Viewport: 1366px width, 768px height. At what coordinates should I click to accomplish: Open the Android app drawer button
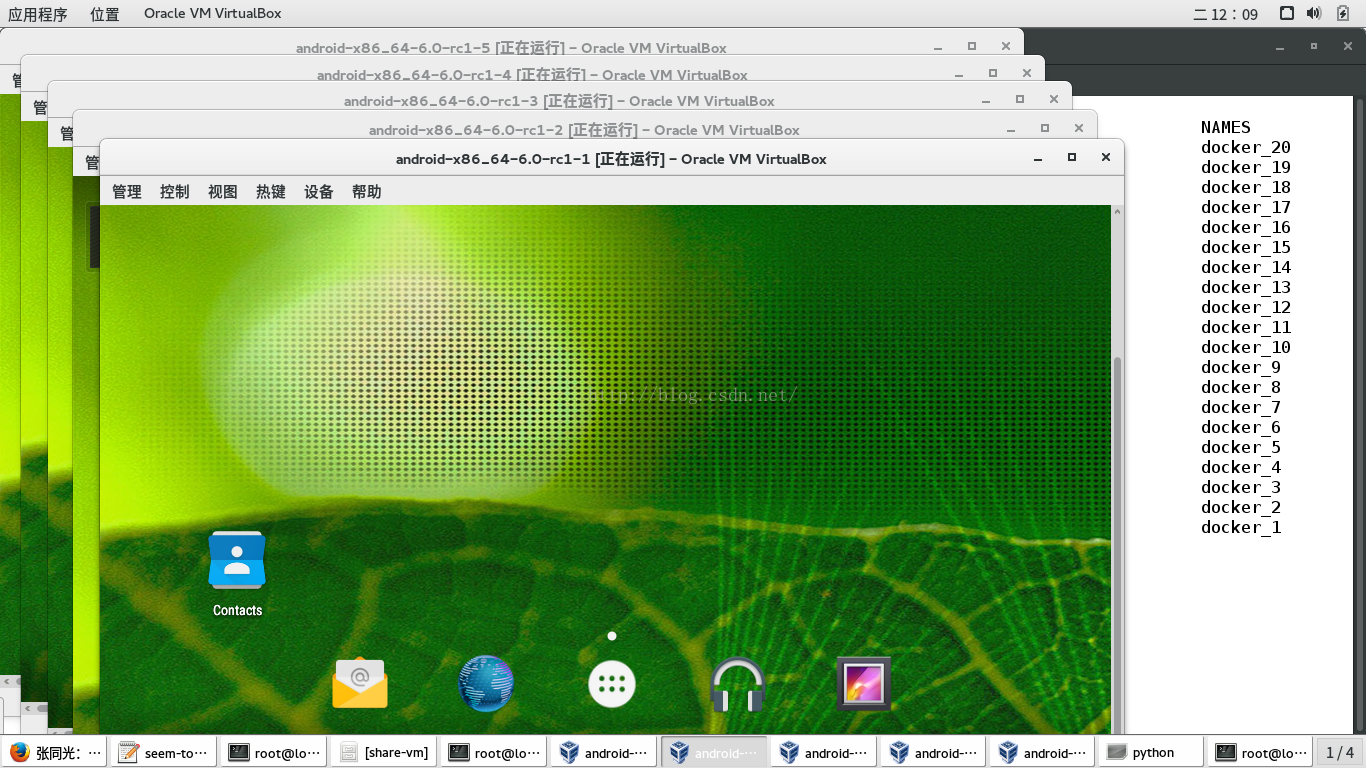click(612, 684)
